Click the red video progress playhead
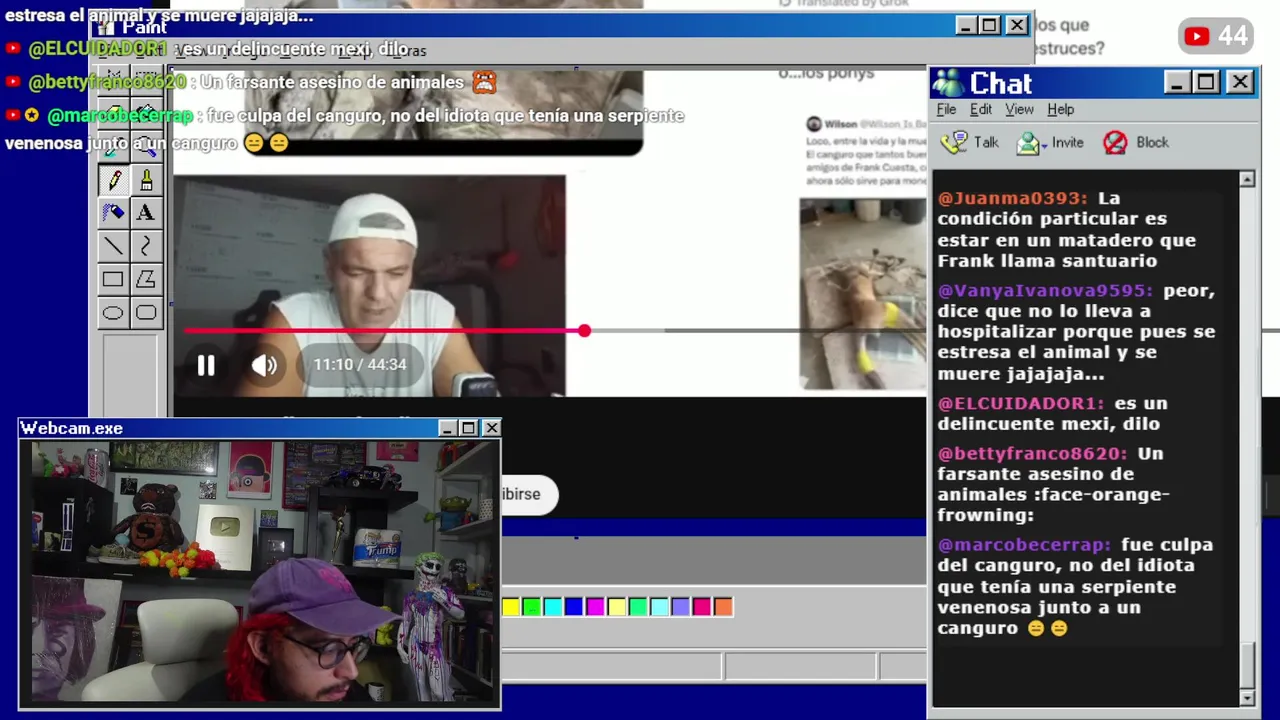Image resolution: width=1280 pixels, height=720 pixels. pos(584,330)
